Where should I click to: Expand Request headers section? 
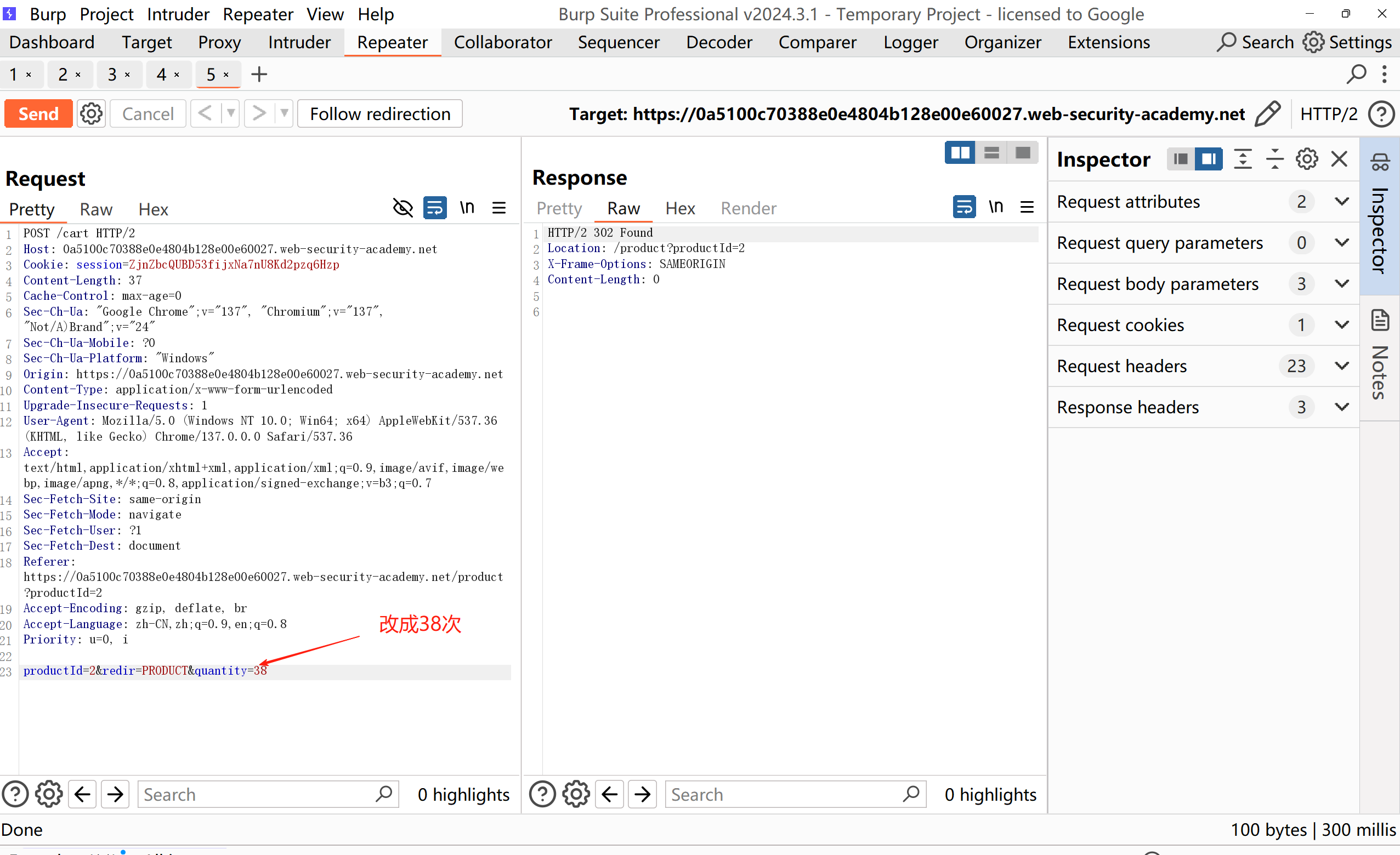(x=1341, y=366)
